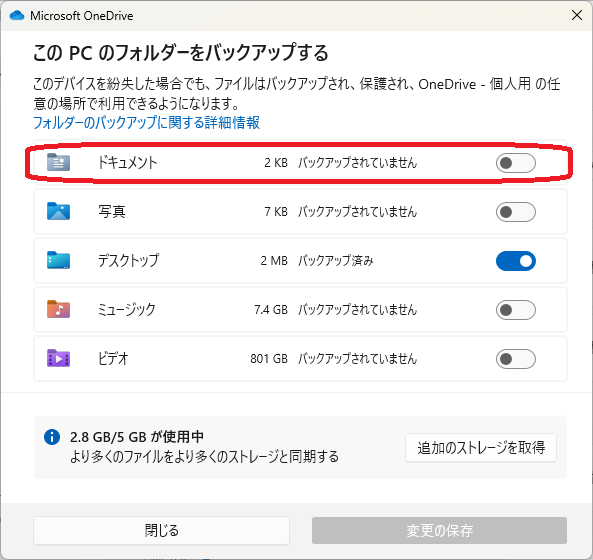Click the OneDrive cloud icon in title bar
Viewport: 593px width, 560px height.
click(17, 16)
